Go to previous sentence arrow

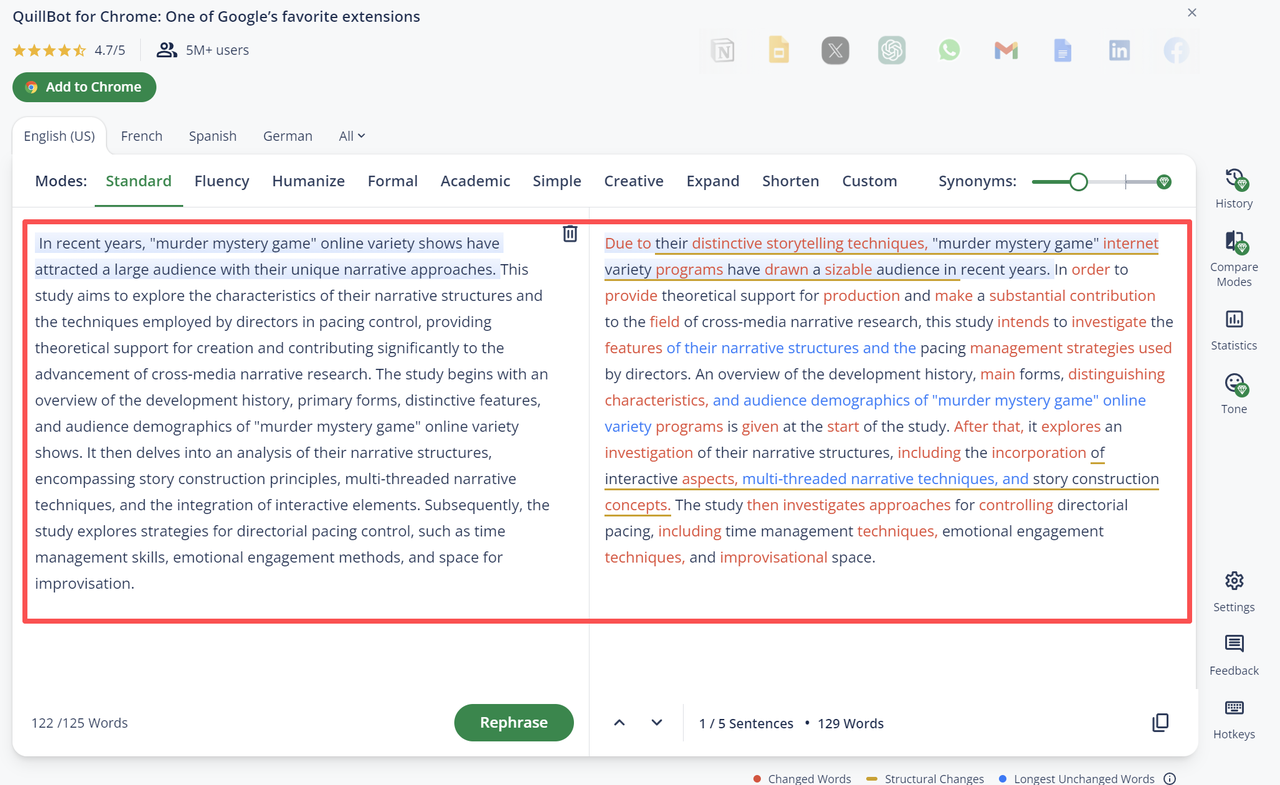(619, 723)
